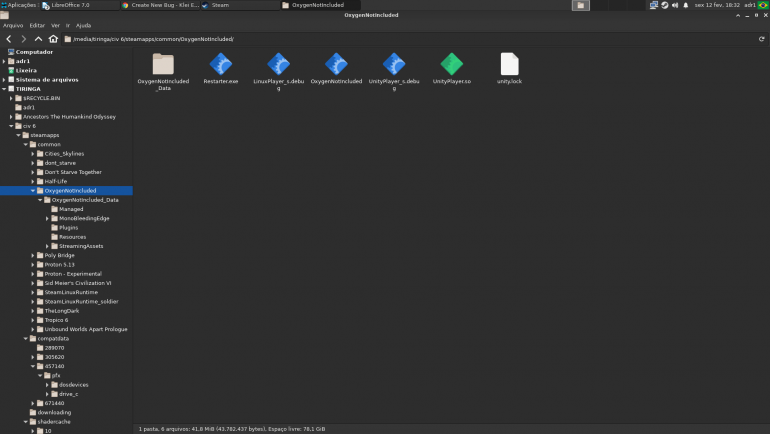Collapse the steamapps folder node
770x434 pixels.
tap(19, 135)
